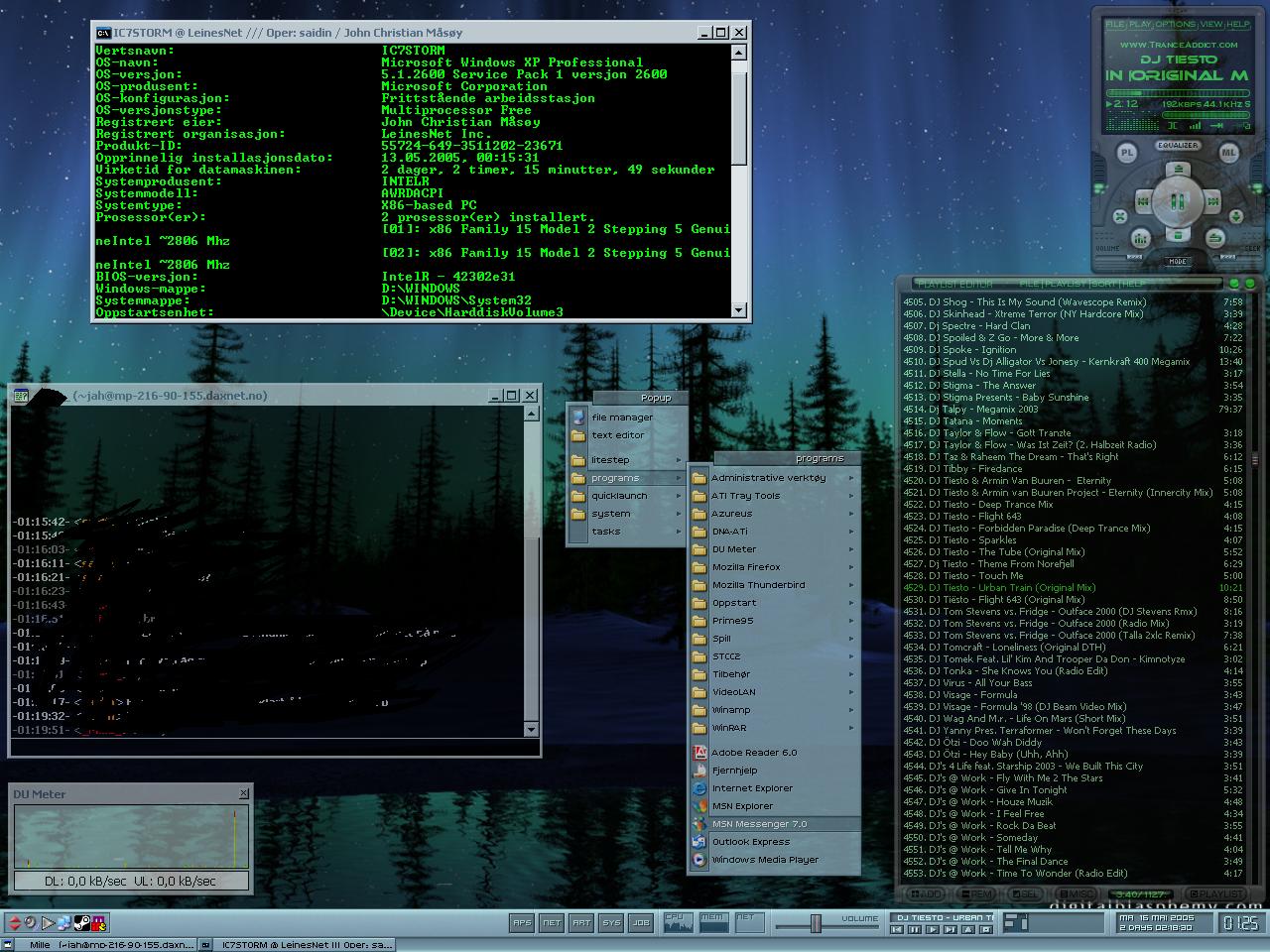This screenshot has width=1270, height=952.
Task: Click the NET button next to APS
Action: (x=552, y=923)
